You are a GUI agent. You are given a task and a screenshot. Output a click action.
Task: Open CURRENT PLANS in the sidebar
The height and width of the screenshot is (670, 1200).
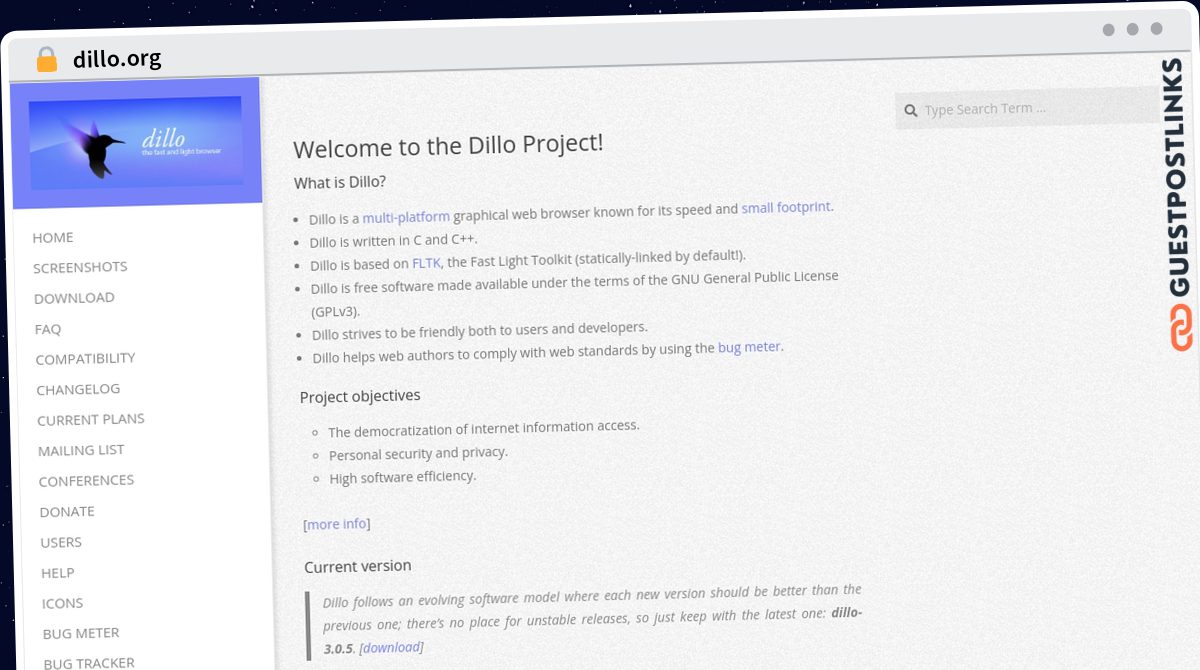click(x=91, y=420)
